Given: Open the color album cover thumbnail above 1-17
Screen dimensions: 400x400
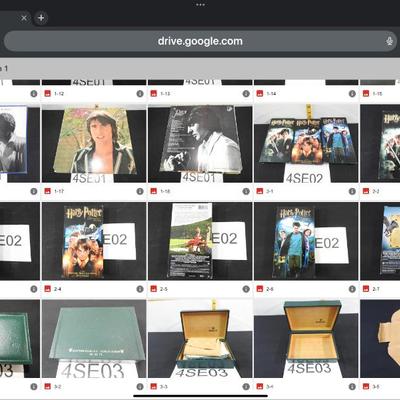Looking at the screenshot, I should tap(94, 143).
